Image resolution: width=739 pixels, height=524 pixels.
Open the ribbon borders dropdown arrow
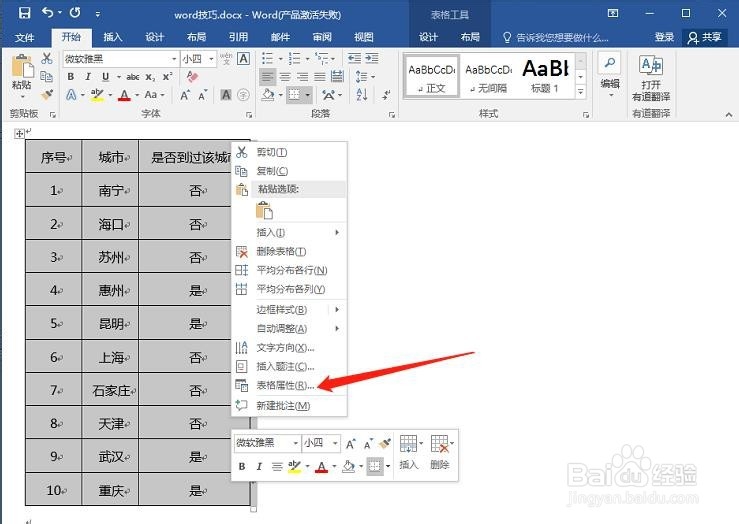click(307, 95)
